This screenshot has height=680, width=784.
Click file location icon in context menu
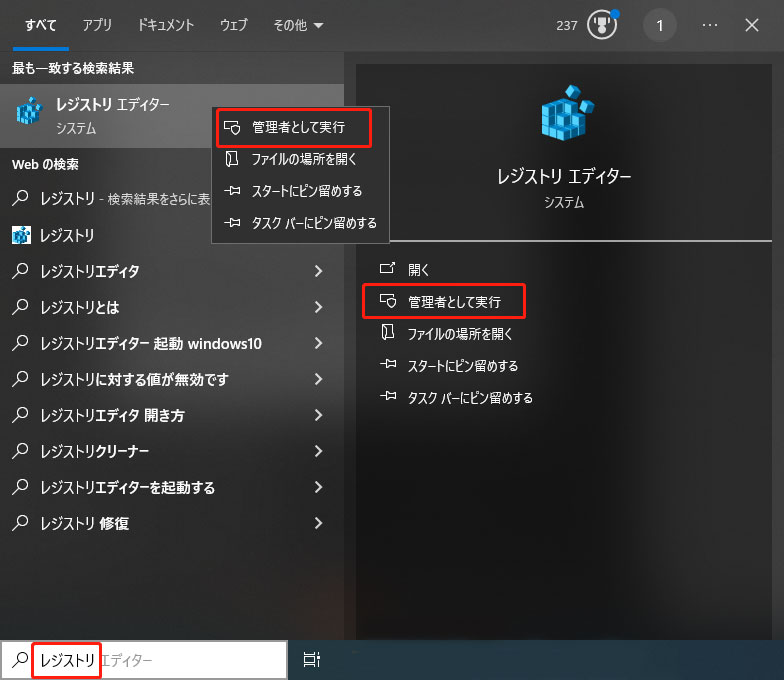[x=232, y=159]
